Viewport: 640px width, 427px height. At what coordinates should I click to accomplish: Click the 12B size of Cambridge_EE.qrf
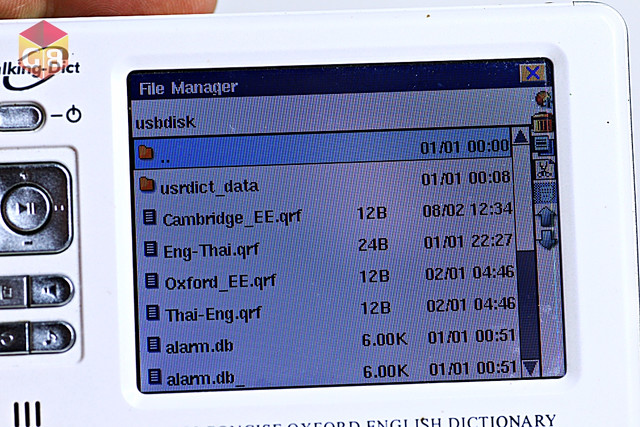(x=372, y=213)
